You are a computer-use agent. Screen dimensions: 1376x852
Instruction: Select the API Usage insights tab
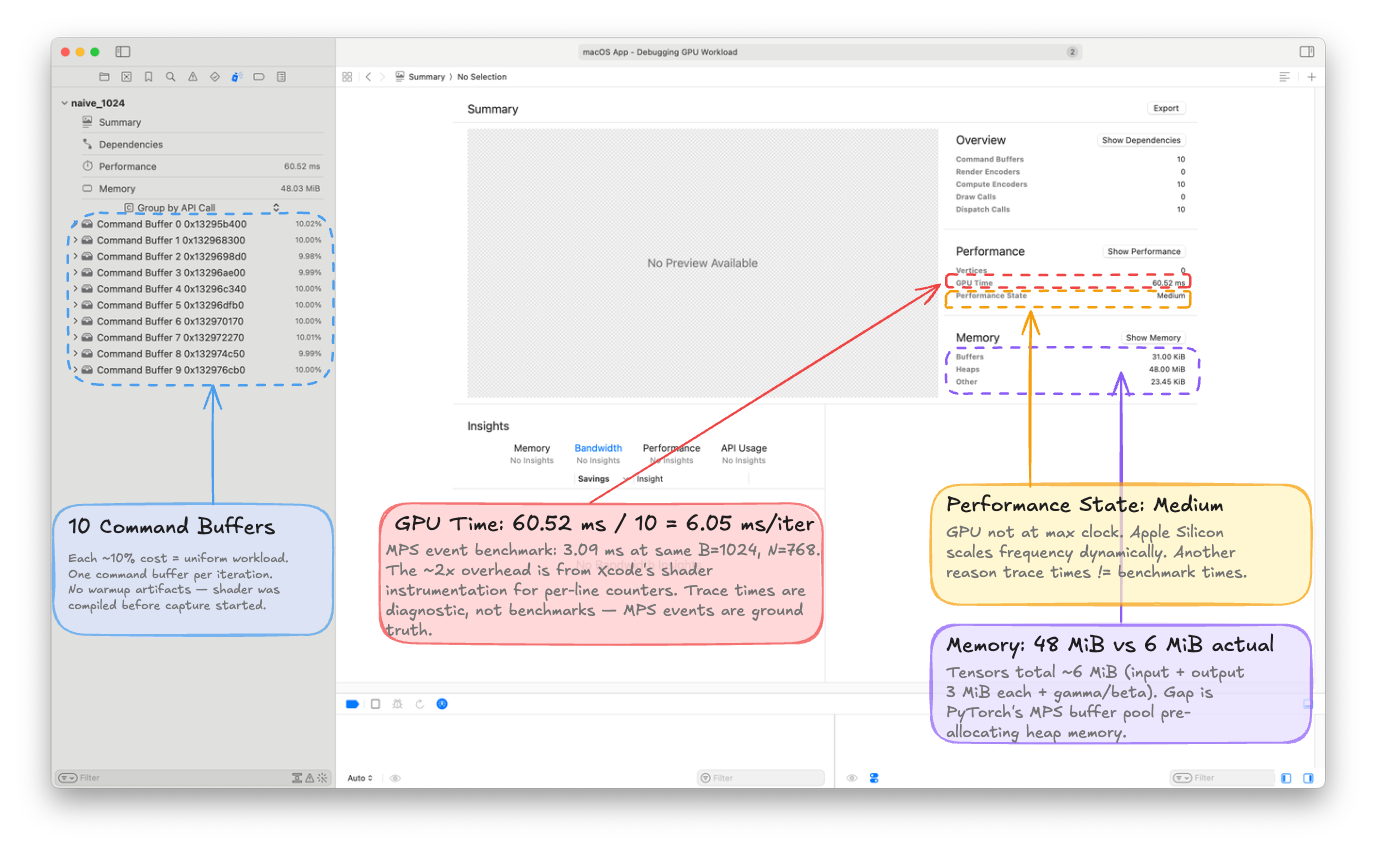pyautogui.click(x=743, y=449)
